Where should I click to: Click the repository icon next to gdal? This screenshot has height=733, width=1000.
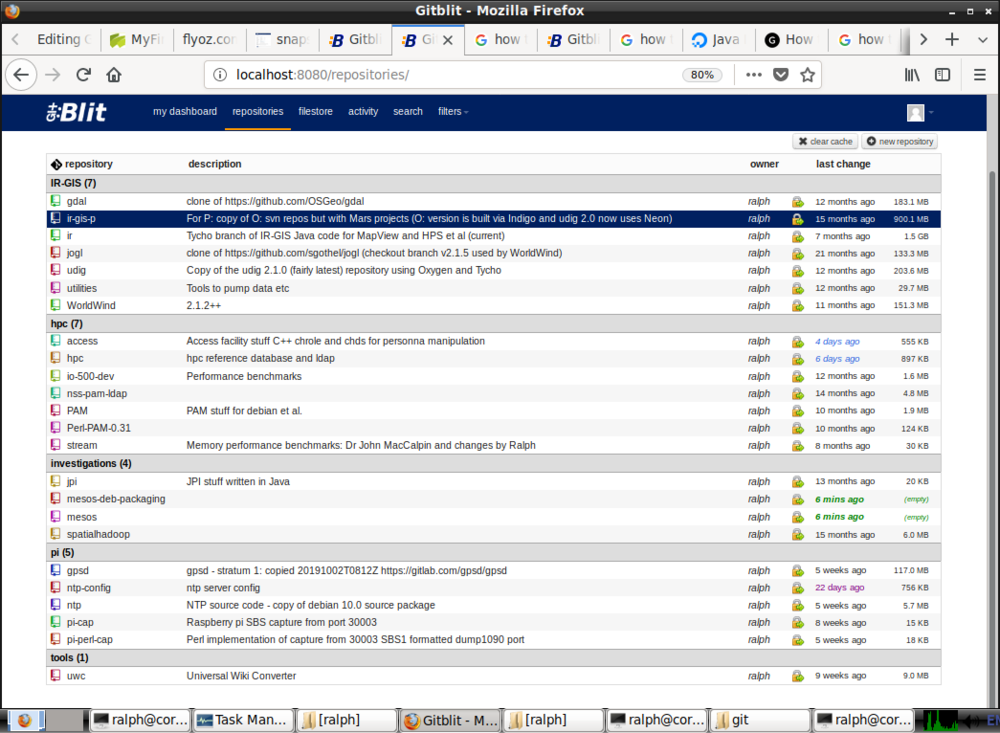[56, 201]
